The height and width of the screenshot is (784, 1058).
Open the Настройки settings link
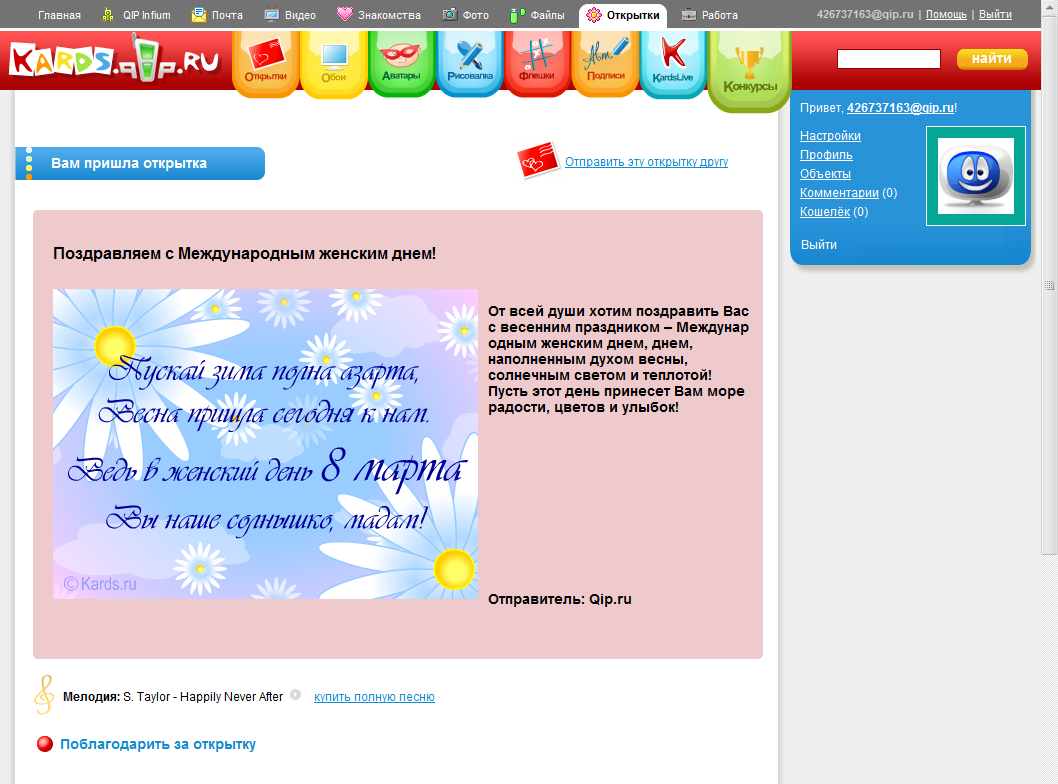830,136
